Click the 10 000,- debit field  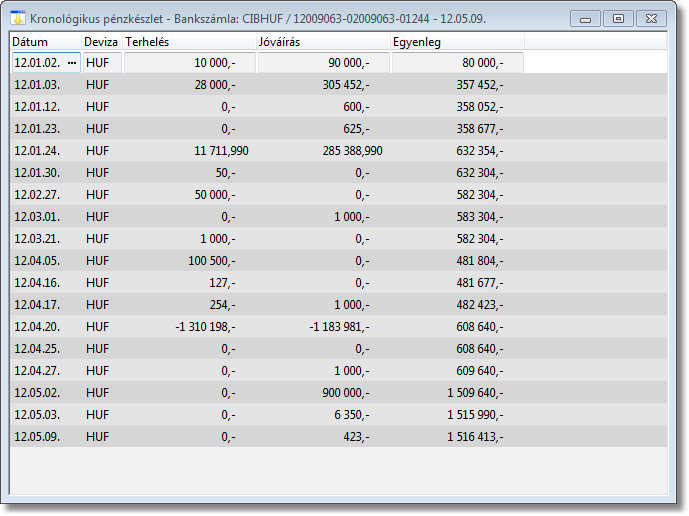pyautogui.click(x=190, y=63)
